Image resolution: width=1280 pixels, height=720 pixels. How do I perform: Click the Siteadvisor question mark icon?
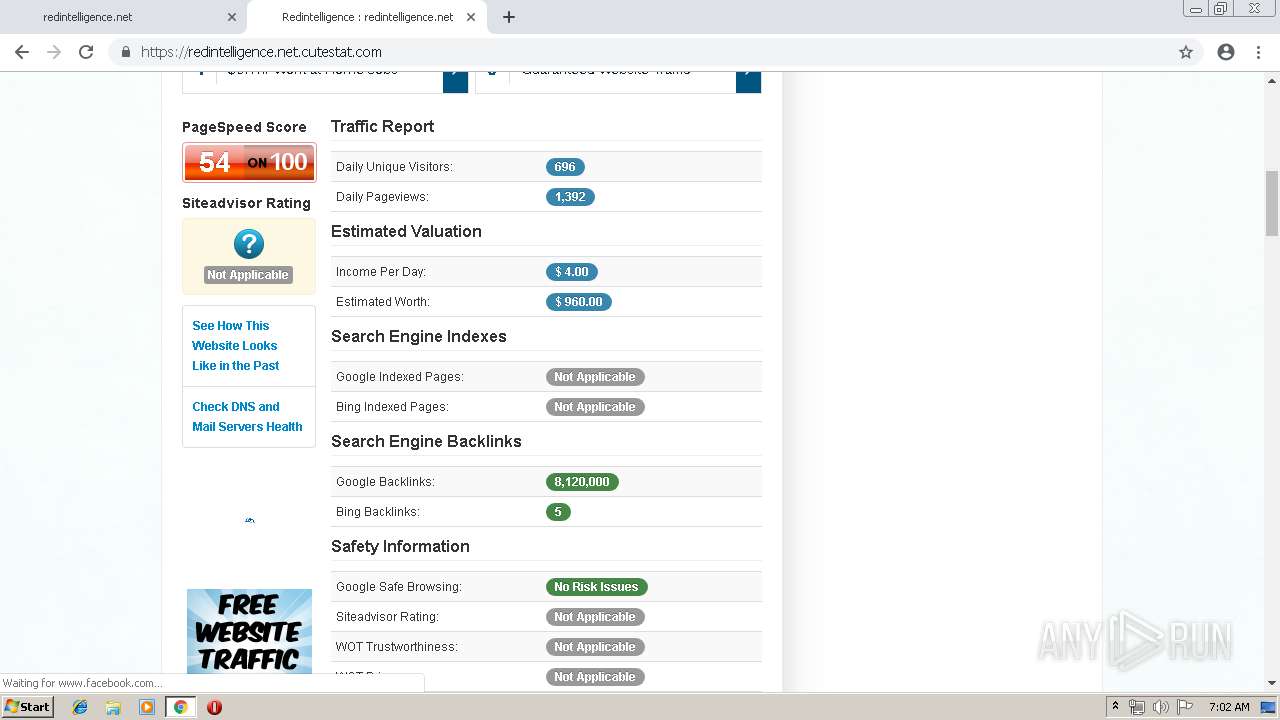pos(248,244)
